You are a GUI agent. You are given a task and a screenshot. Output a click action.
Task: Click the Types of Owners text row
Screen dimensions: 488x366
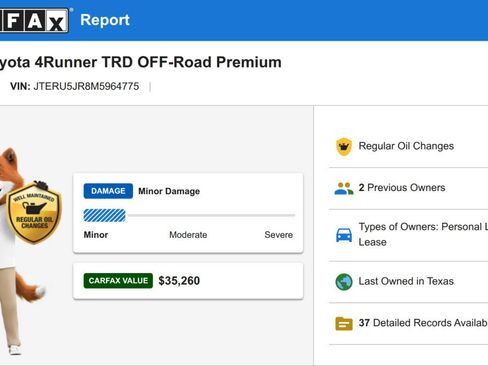[x=423, y=234]
